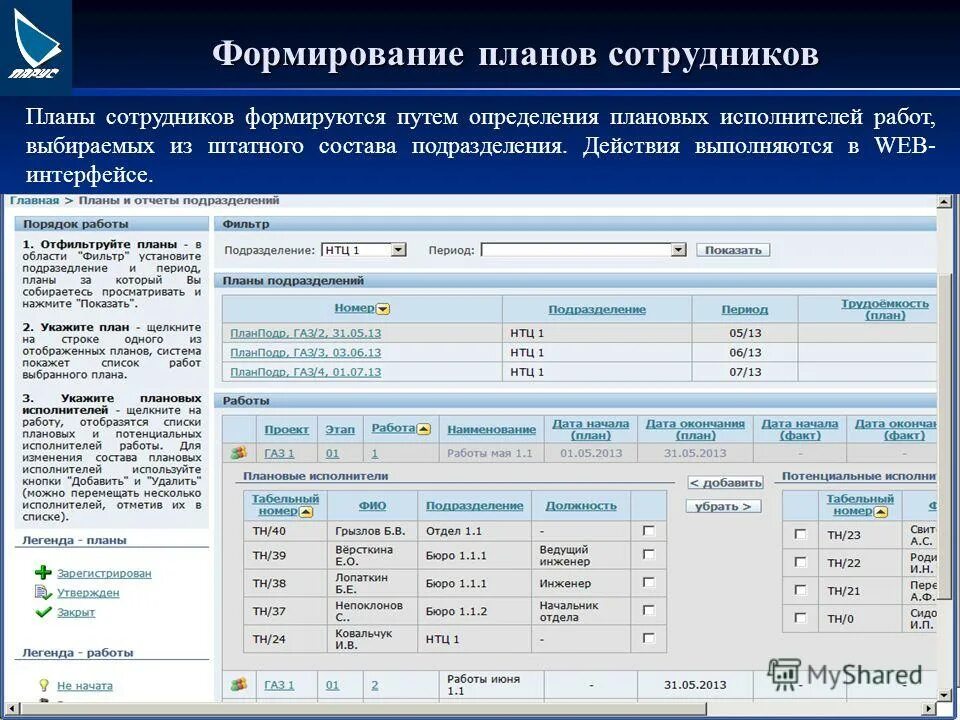The height and width of the screenshot is (720, 960).
Task: Open plan ПланПодр, ГАЗ/3, 03.06.13
Action: coord(306,353)
